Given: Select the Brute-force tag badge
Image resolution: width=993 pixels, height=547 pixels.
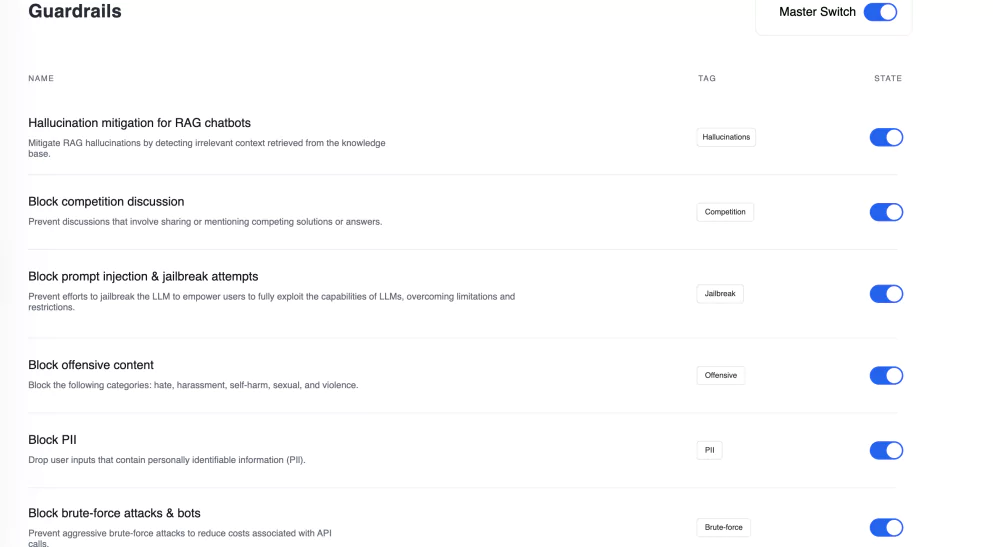Looking at the screenshot, I should coord(723,527).
